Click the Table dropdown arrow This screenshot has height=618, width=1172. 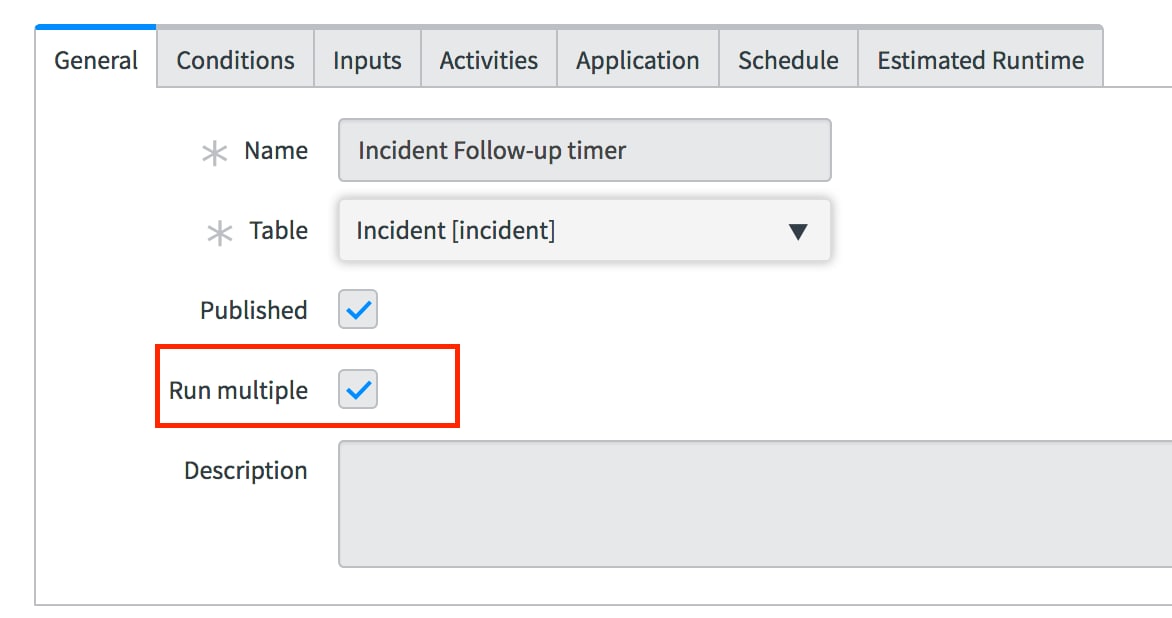pos(798,232)
